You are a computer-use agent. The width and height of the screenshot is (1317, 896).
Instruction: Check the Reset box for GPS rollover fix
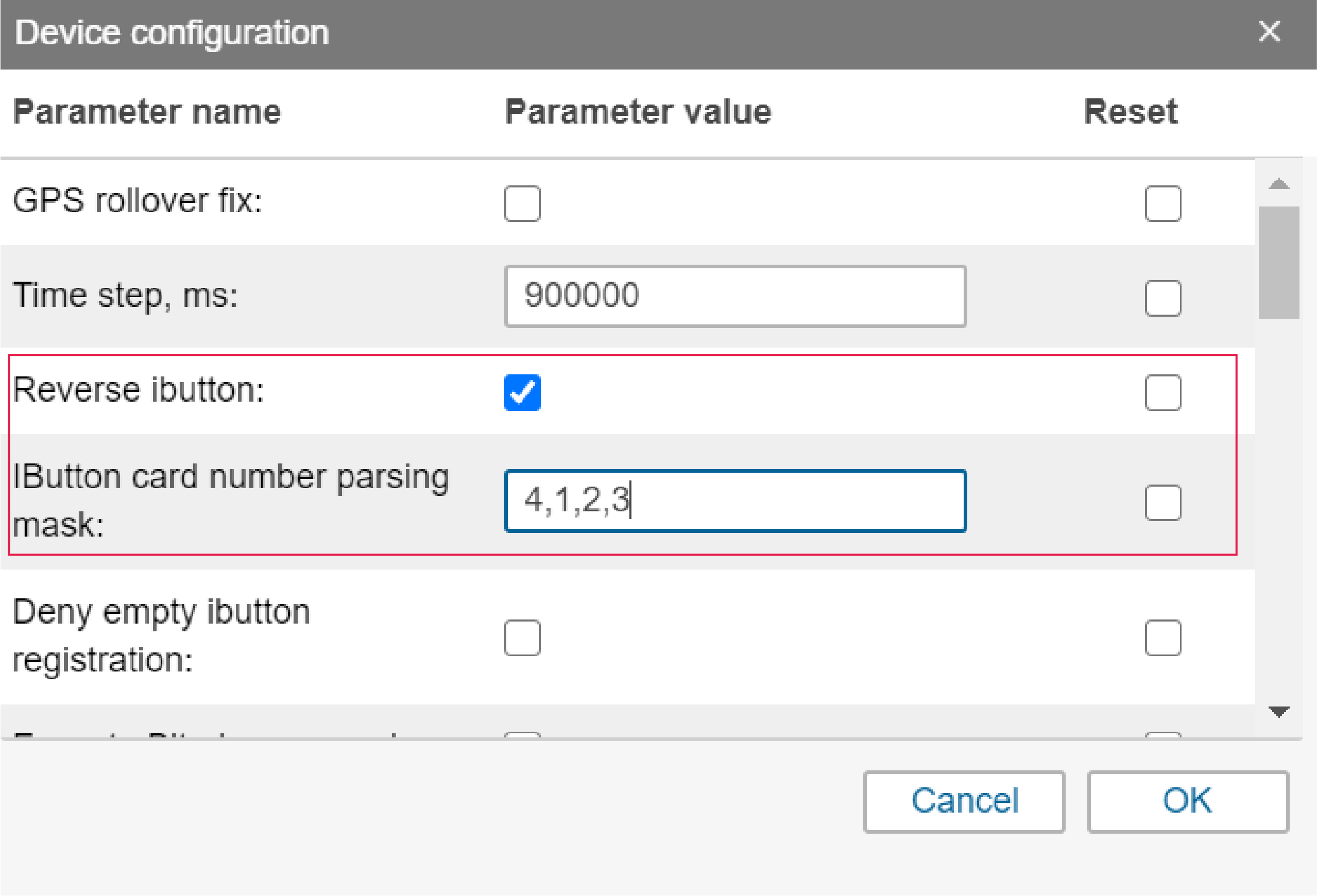1162,203
